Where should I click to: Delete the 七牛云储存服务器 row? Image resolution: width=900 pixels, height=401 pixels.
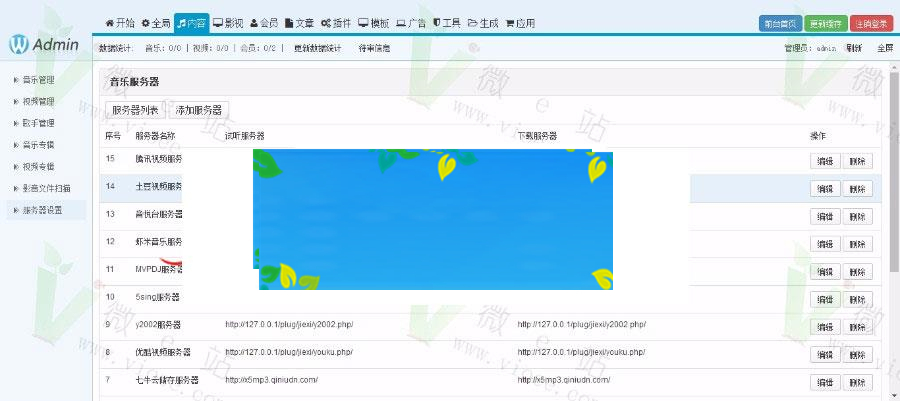coord(857,382)
